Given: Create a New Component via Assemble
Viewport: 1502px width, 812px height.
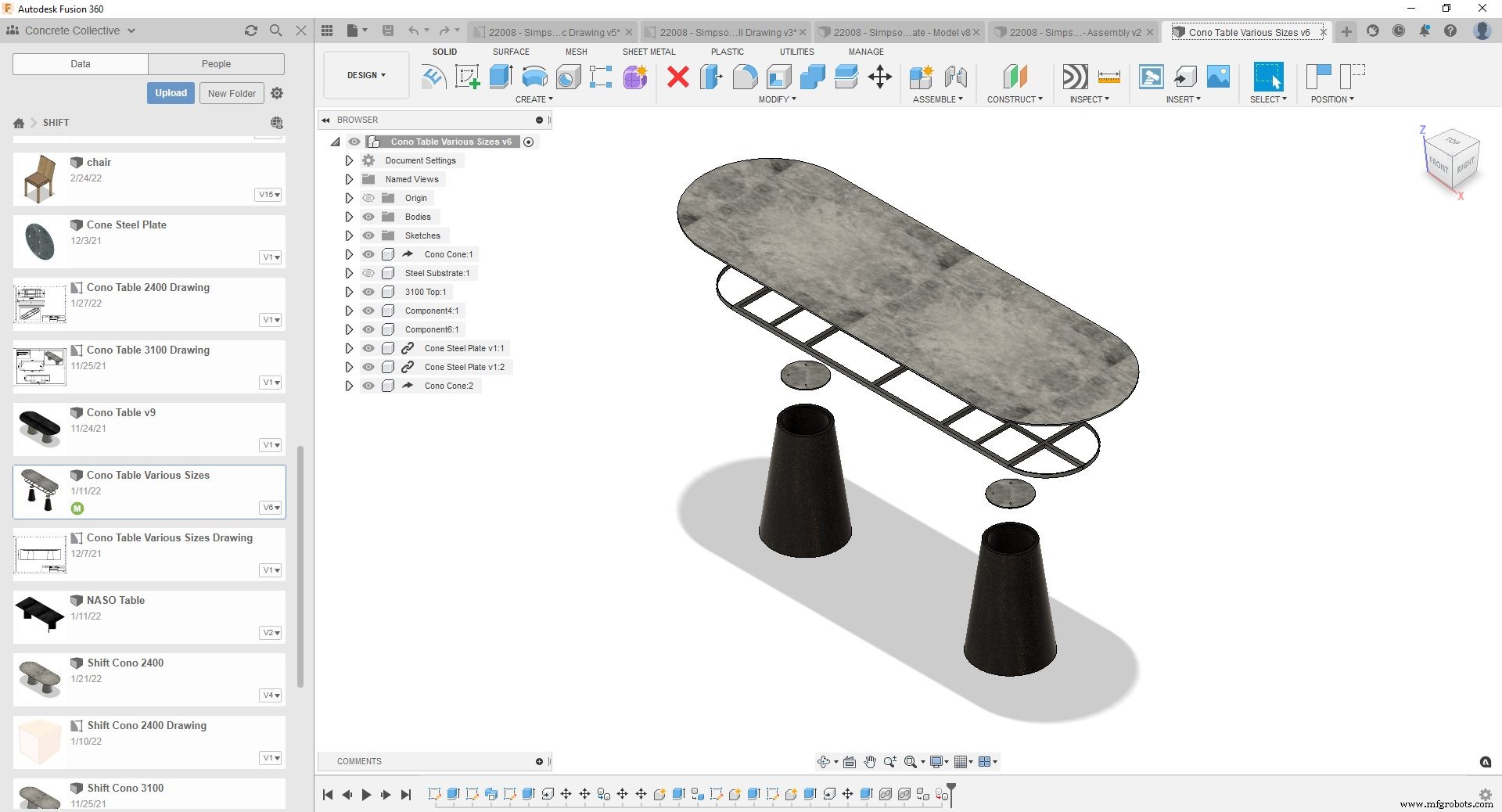Looking at the screenshot, I should (922, 77).
